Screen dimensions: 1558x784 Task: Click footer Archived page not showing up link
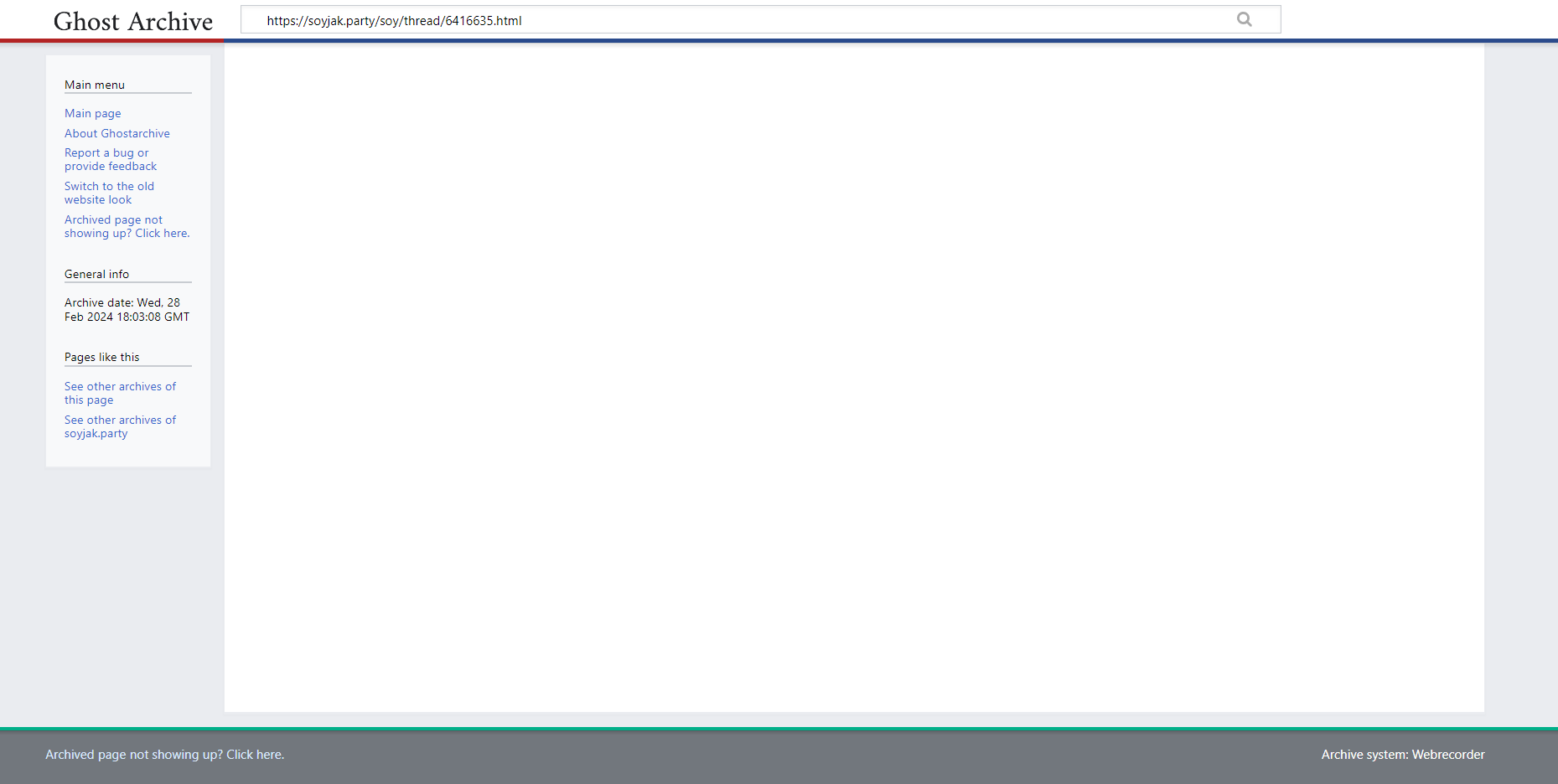tap(165, 755)
